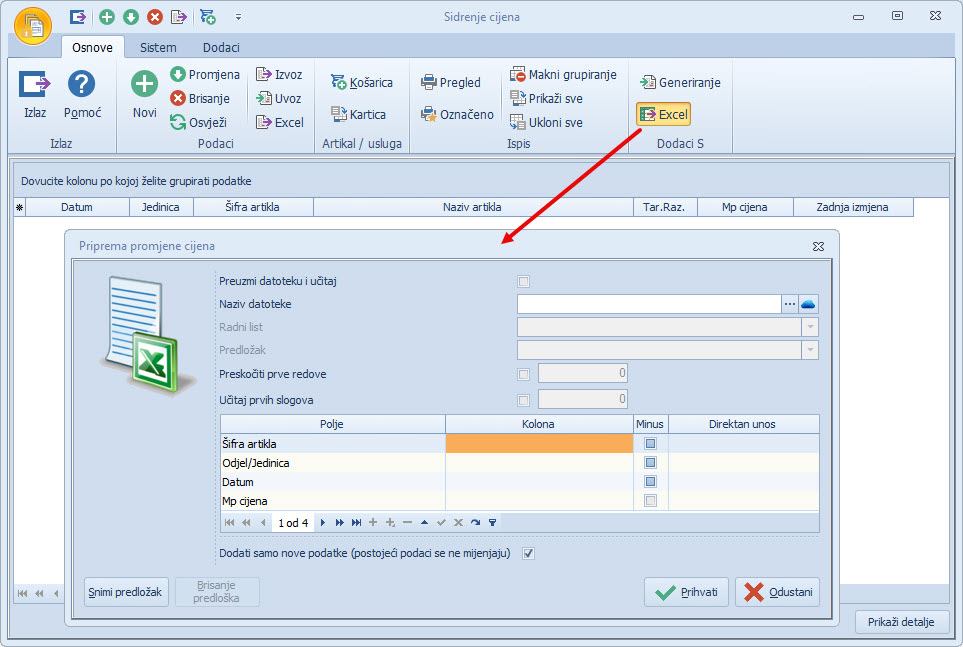
Task: Click Osvježi refresh icon
Action: (178, 122)
